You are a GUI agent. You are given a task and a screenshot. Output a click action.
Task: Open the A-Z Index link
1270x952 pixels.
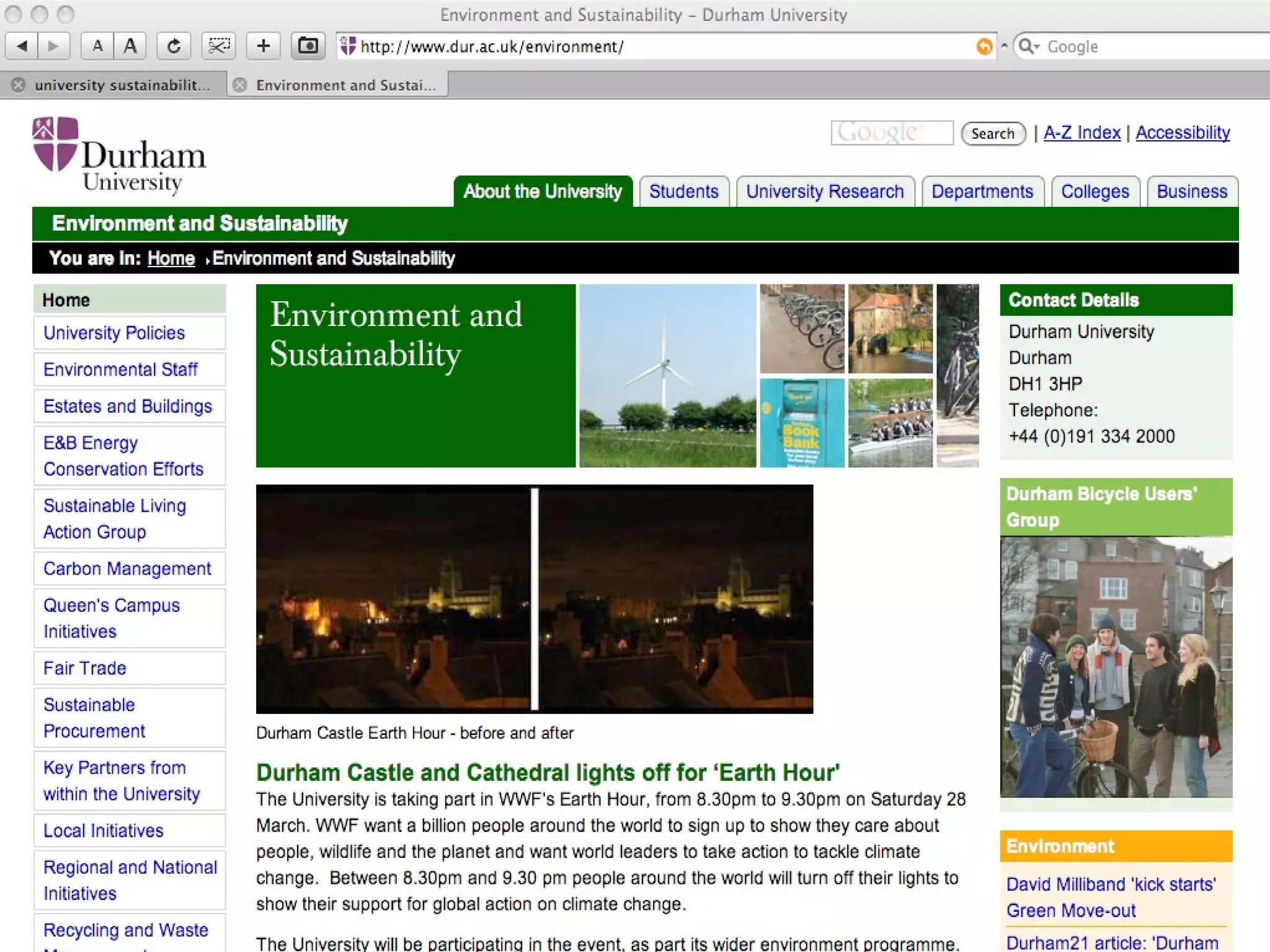pyautogui.click(x=1081, y=133)
